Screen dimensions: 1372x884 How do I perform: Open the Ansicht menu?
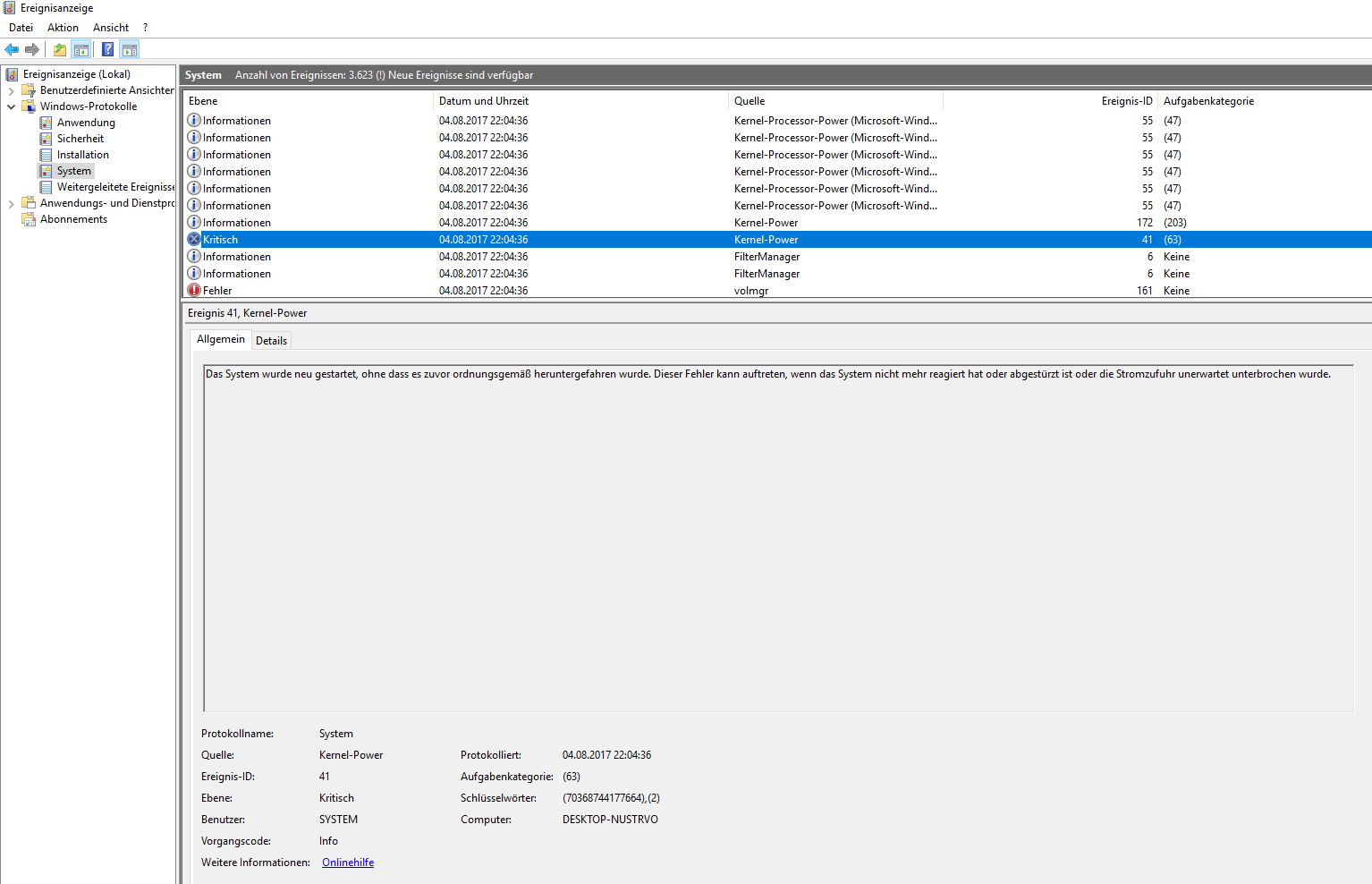pyautogui.click(x=111, y=28)
